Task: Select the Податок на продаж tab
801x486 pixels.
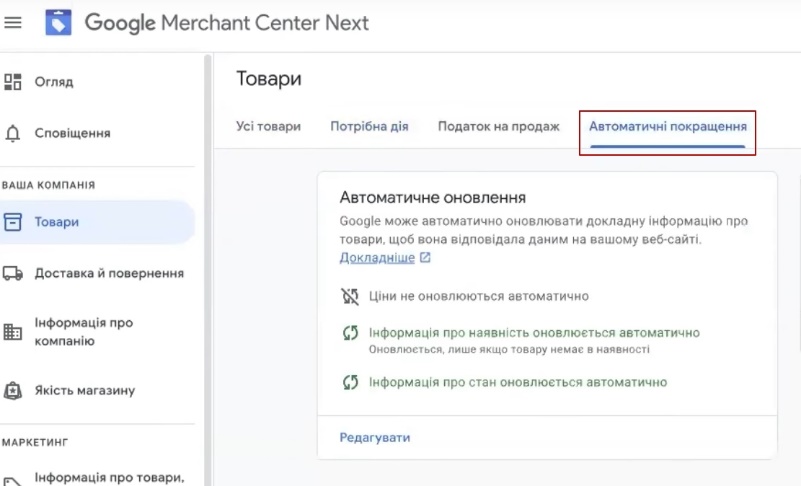Action: [x=498, y=127]
